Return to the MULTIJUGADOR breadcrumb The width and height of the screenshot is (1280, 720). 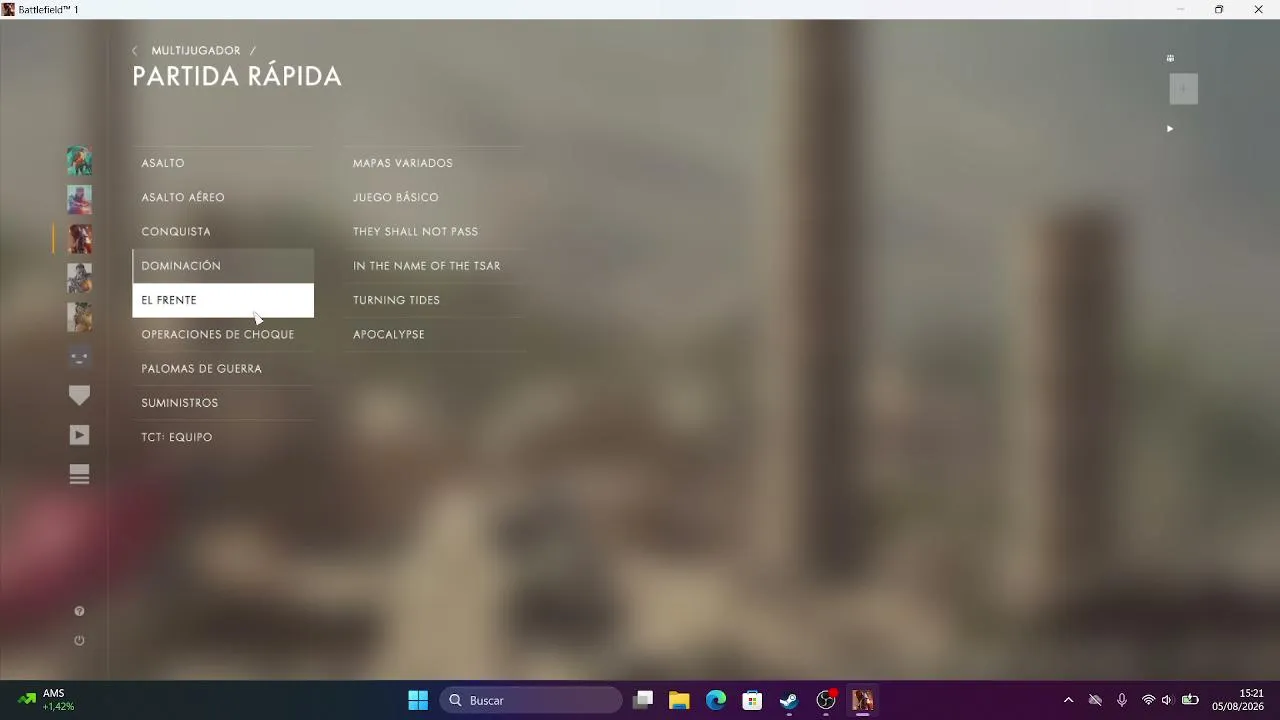tap(196, 51)
